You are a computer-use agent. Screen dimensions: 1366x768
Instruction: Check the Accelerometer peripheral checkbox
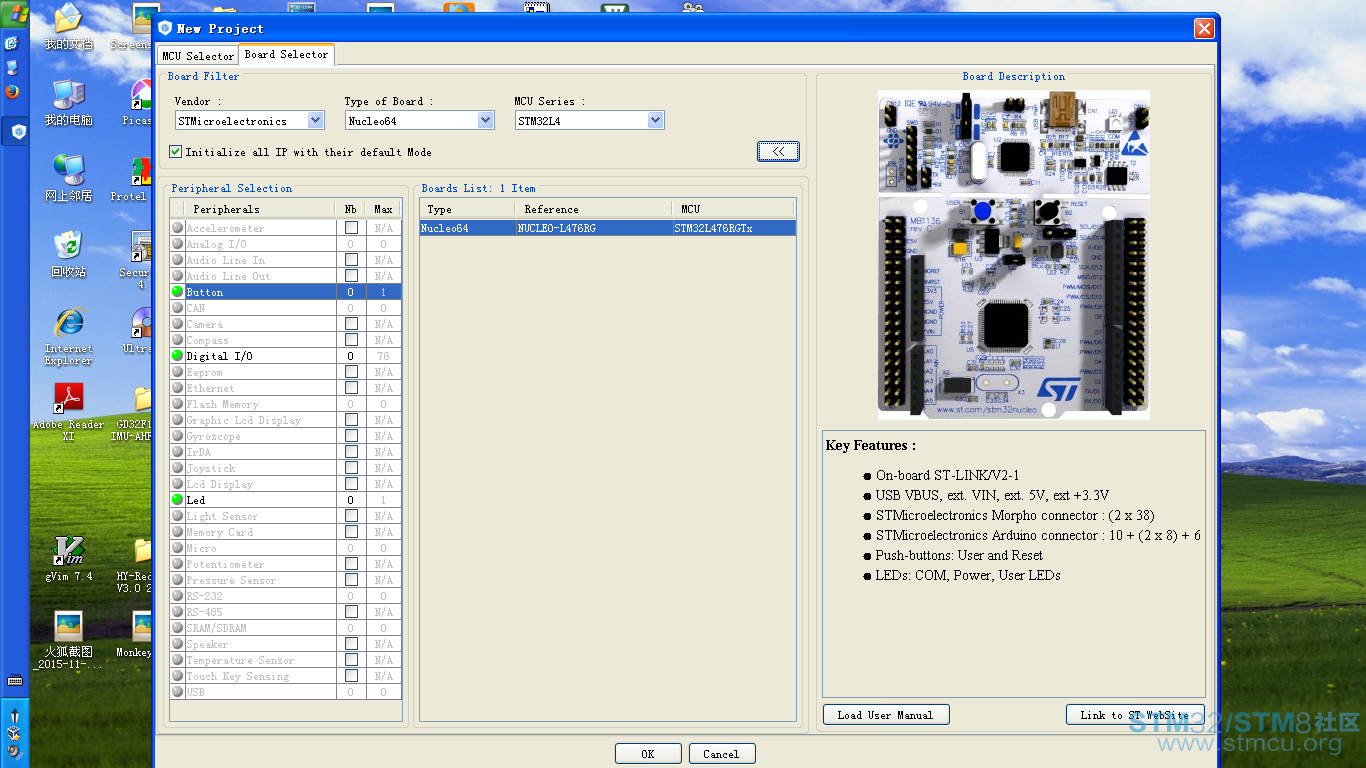(x=351, y=228)
